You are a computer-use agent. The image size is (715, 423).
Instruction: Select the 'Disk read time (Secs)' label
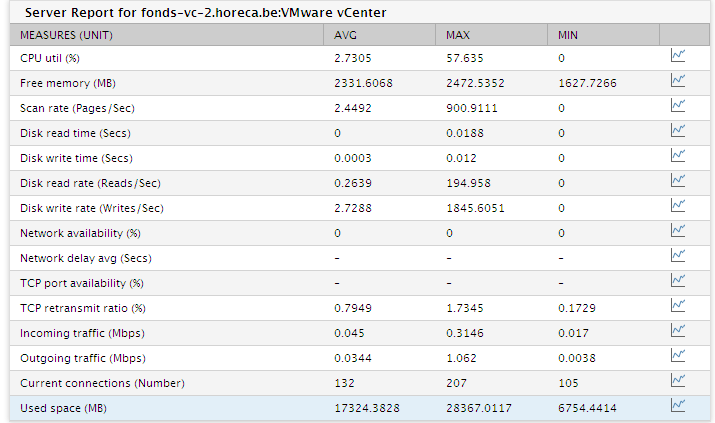coord(75,134)
